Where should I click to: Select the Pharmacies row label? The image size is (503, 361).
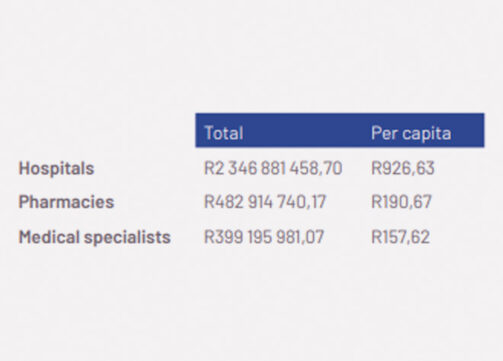pyautogui.click(x=66, y=202)
